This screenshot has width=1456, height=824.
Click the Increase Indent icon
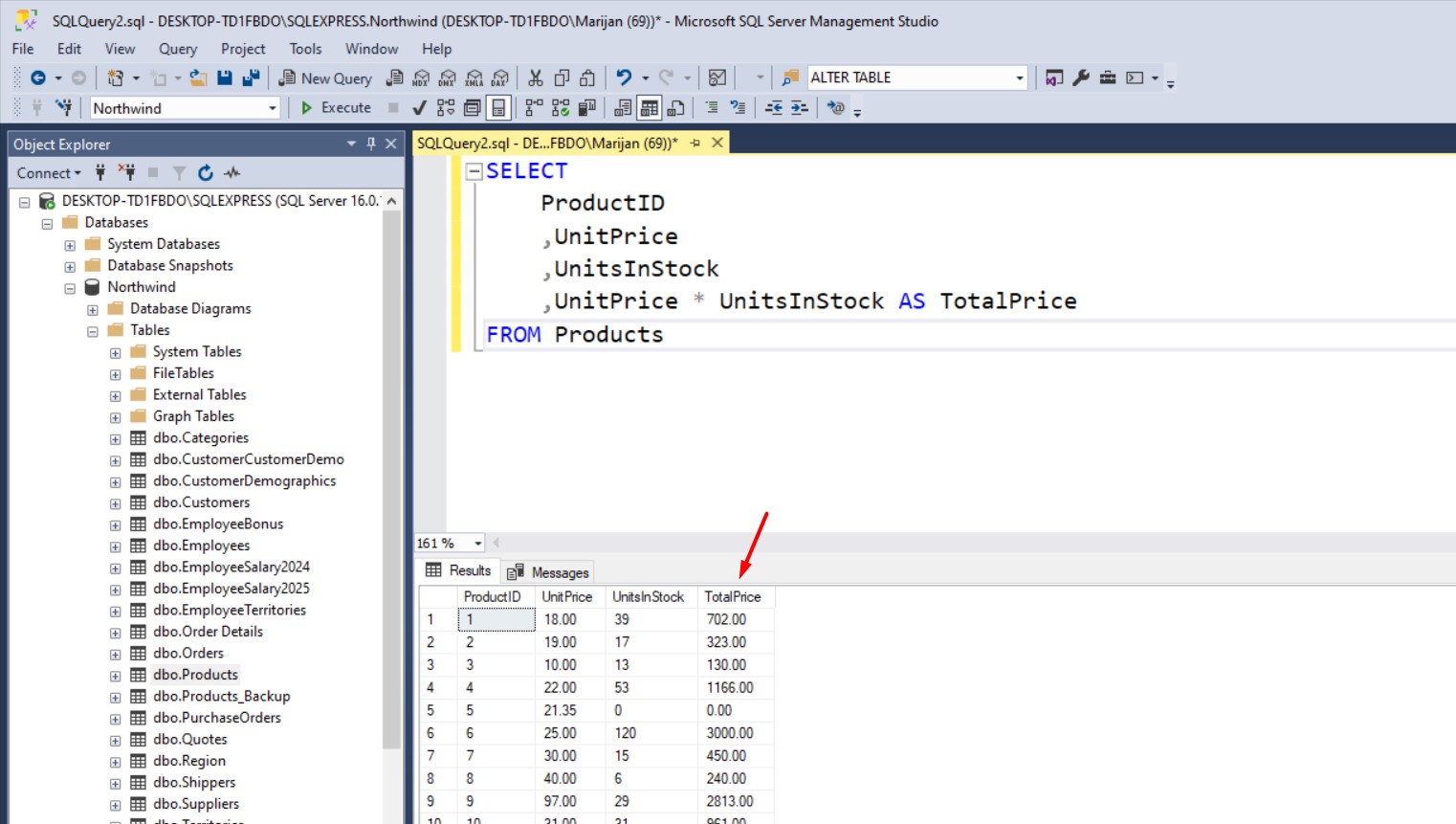point(800,108)
